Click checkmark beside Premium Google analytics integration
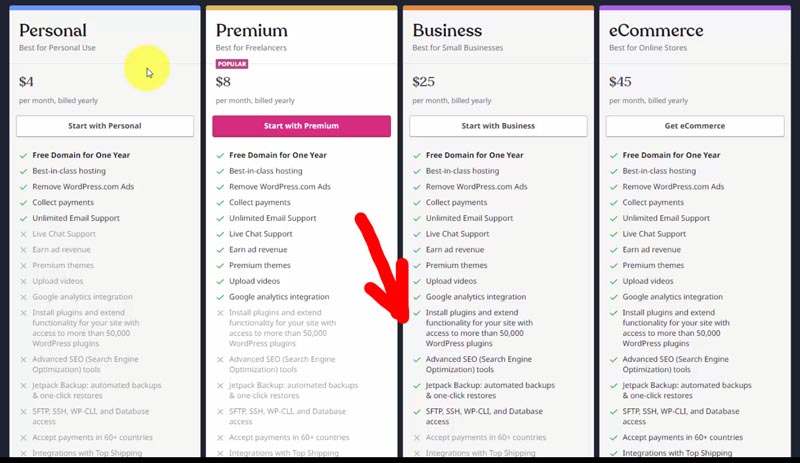800x463 pixels. 220,297
